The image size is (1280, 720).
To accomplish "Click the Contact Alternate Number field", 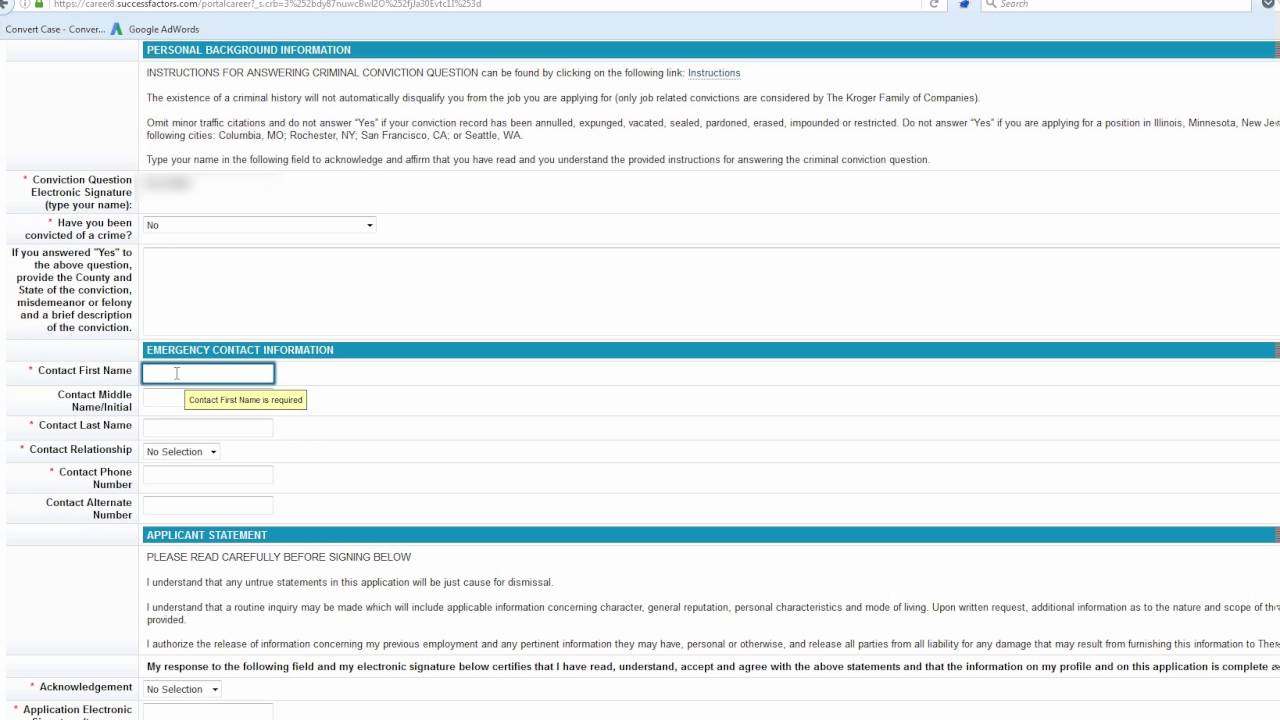I will point(208,505).
